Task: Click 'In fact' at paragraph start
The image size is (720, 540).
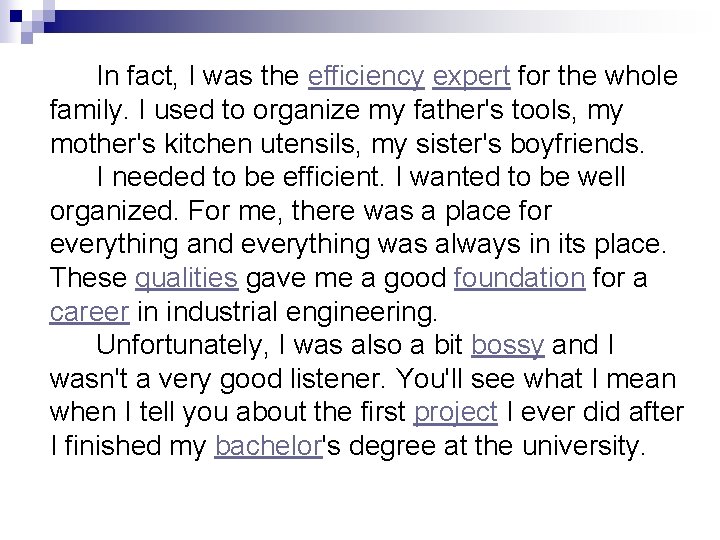Action: coord(136,76)
